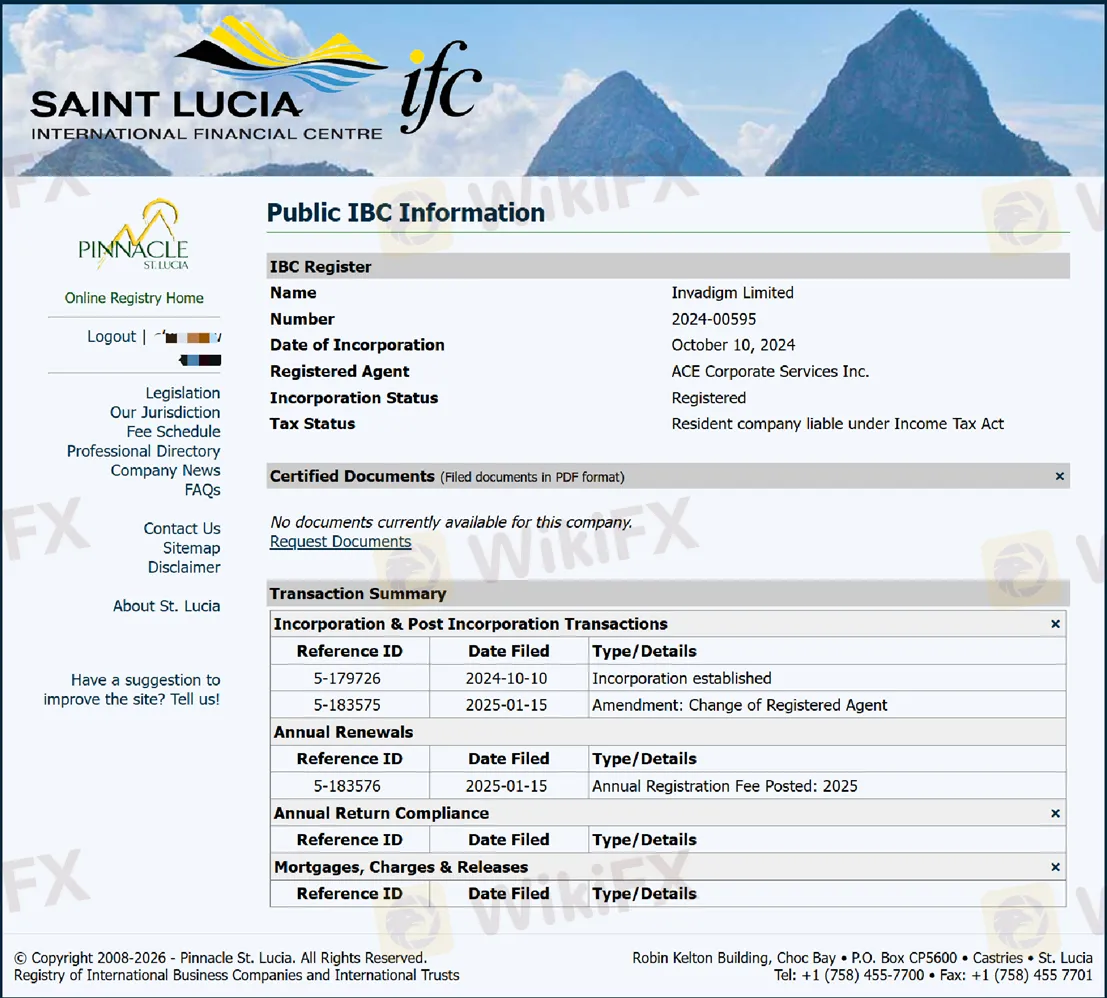View the Fee Schedule page
The width and height of the screenshot is (1107, 998).
coord(173,432)
